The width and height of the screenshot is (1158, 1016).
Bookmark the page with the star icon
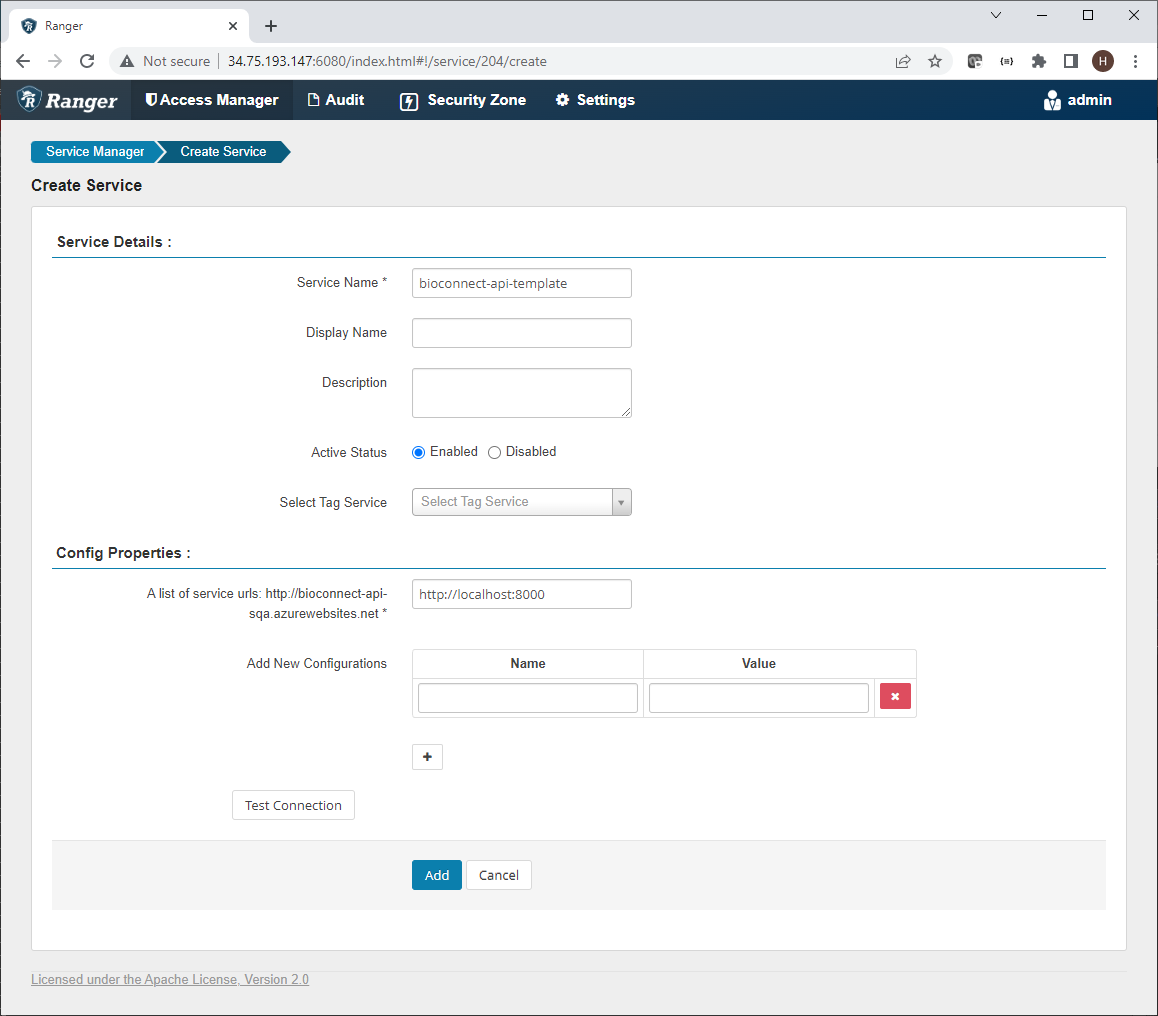click(x=935, y=61)
